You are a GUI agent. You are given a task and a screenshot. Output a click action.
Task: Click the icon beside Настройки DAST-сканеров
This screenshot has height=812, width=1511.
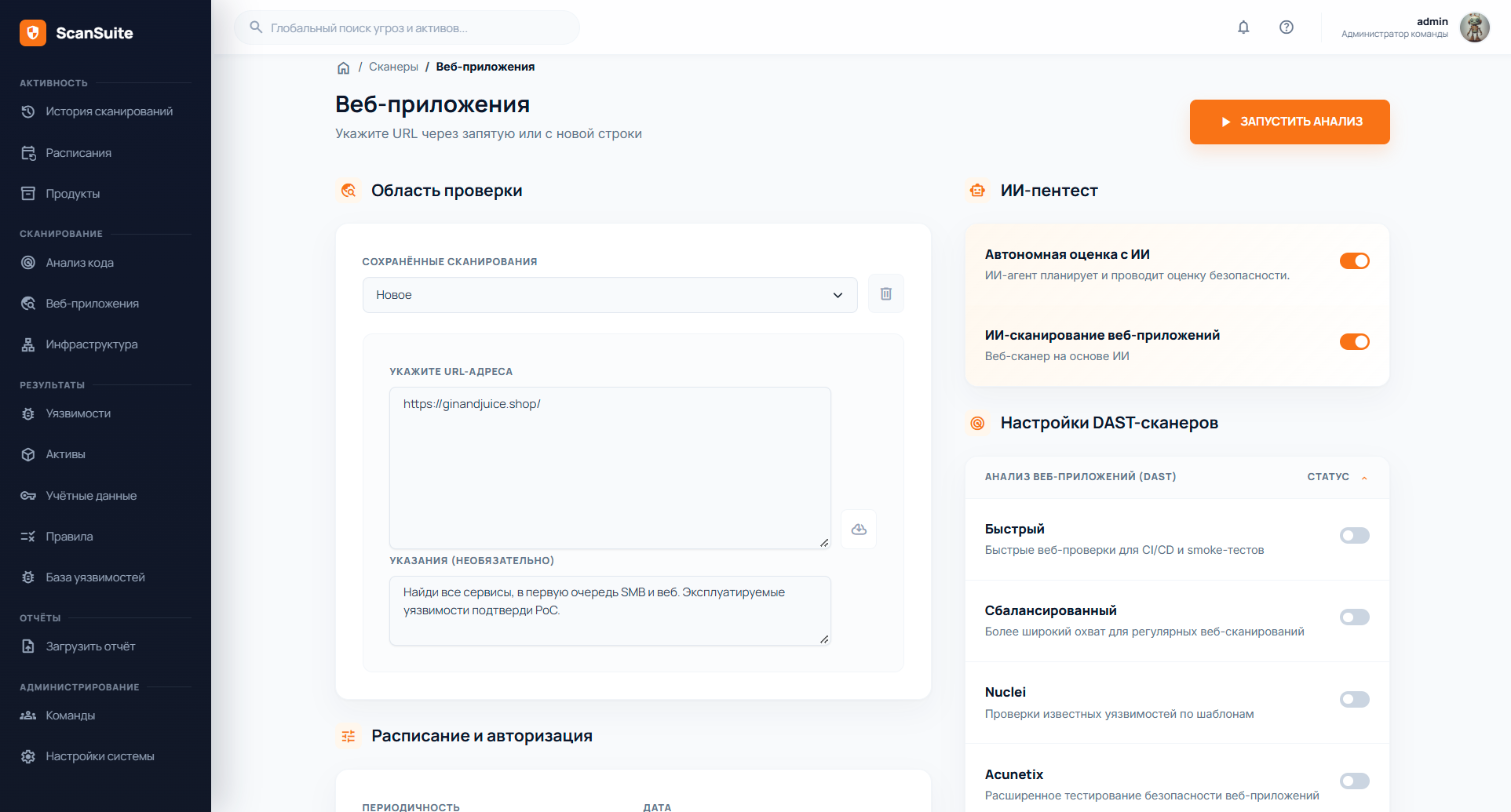[977, 423]
